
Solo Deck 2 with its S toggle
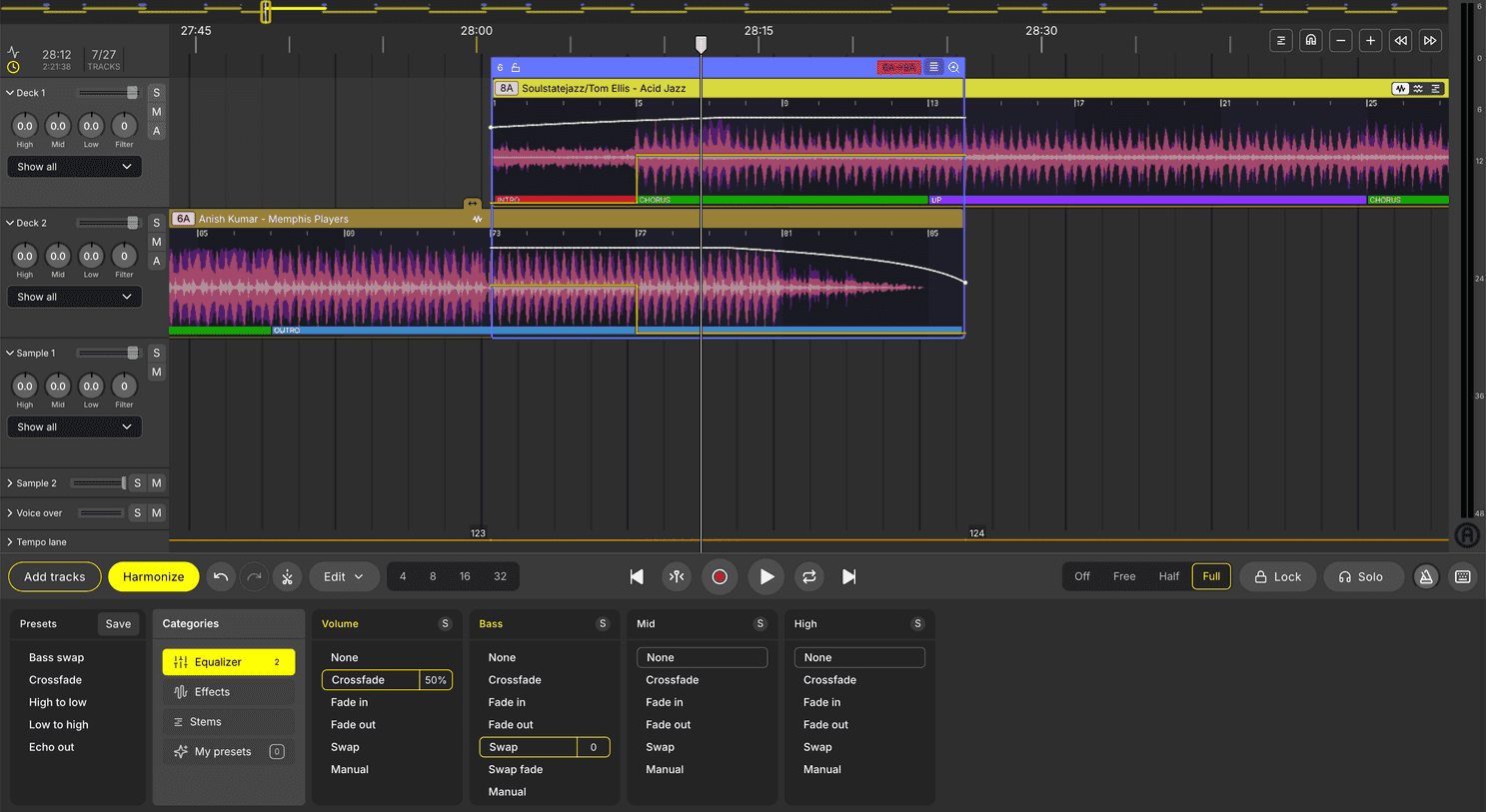(156, 222)
